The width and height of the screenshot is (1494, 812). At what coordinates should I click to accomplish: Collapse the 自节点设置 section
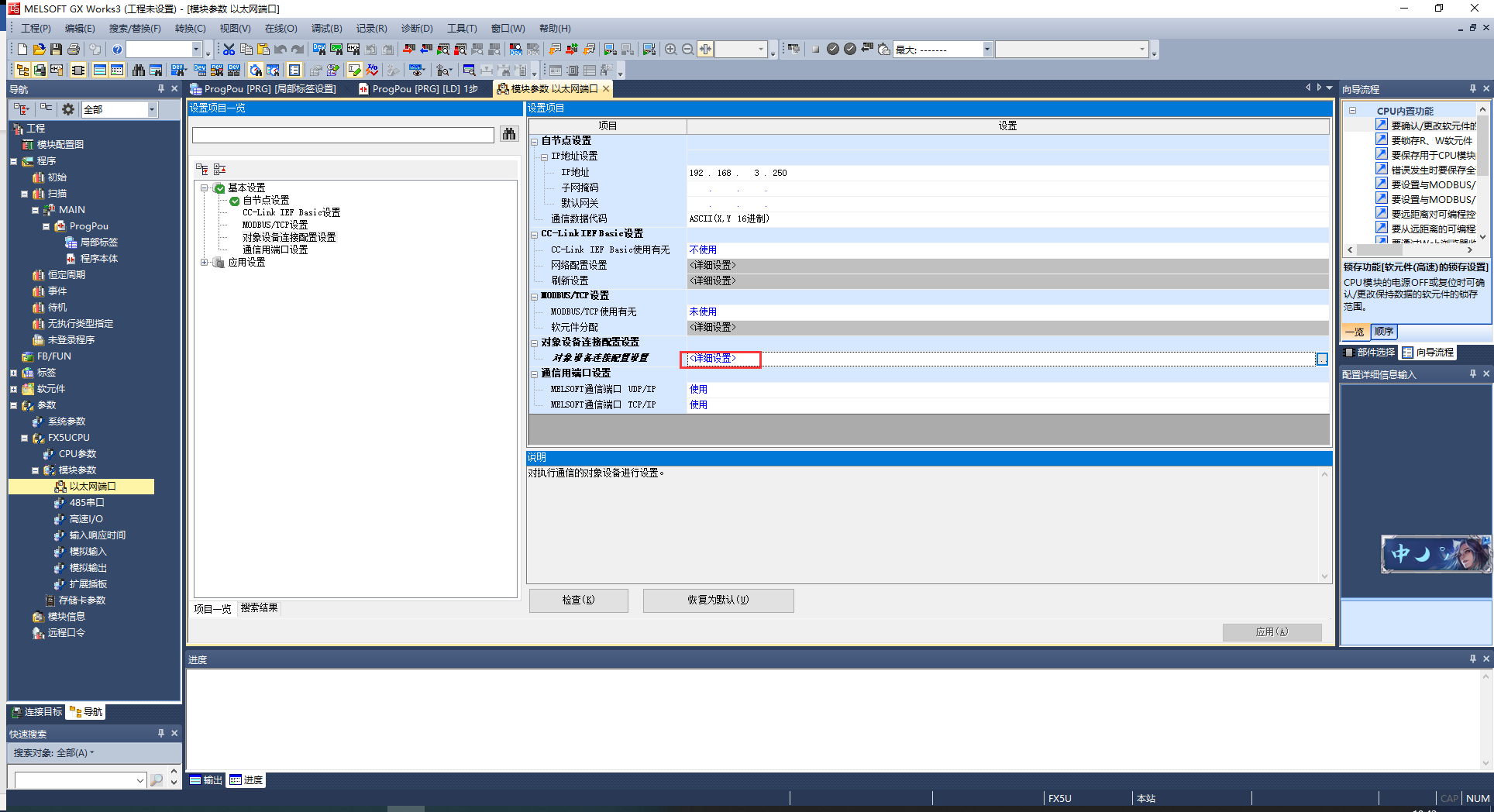(534, 142)
